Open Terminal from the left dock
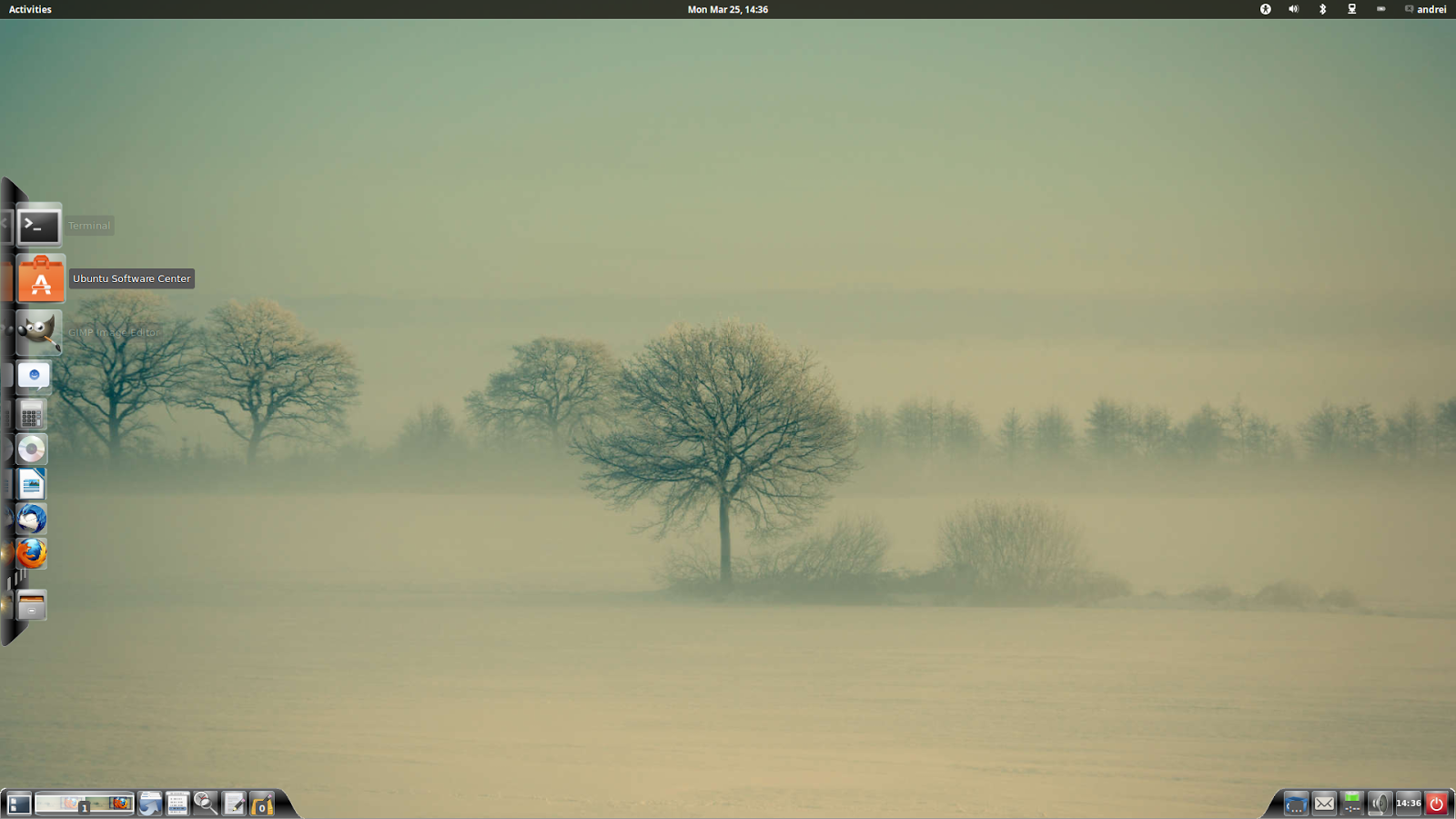The width and height of the screenshot is (1456, 819). (x=39, y=226)
